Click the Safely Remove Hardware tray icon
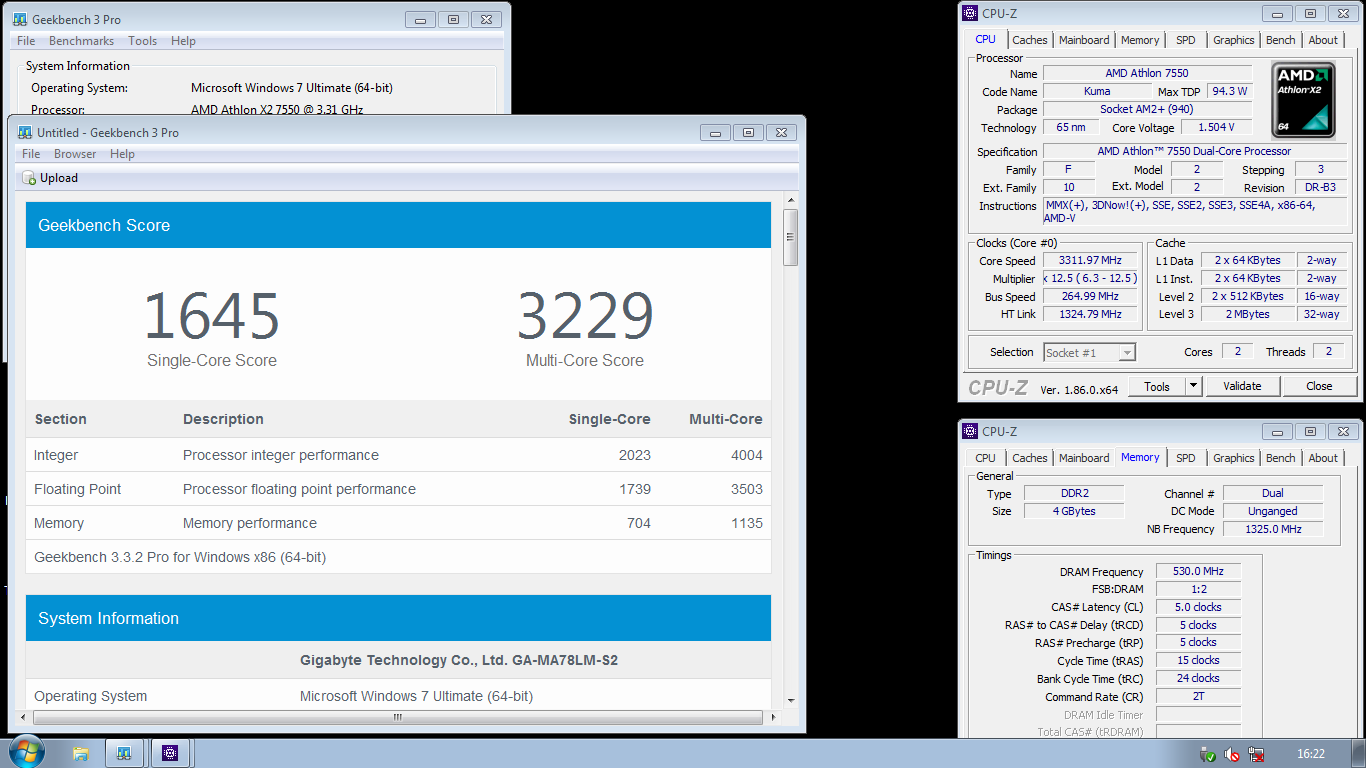Viewport: 1366px width, 768px height. click(1208, 754)
